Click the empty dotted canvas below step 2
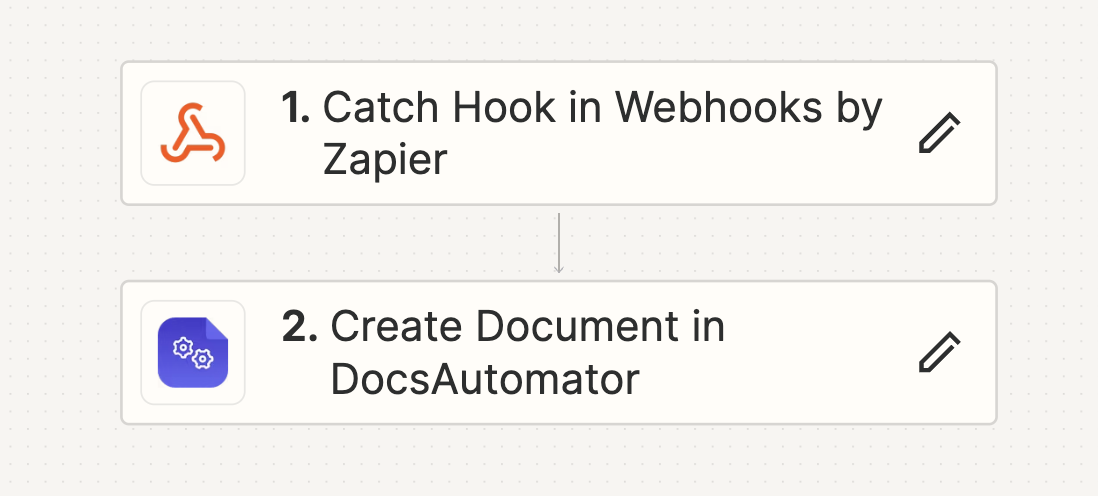 coord(558,461)
